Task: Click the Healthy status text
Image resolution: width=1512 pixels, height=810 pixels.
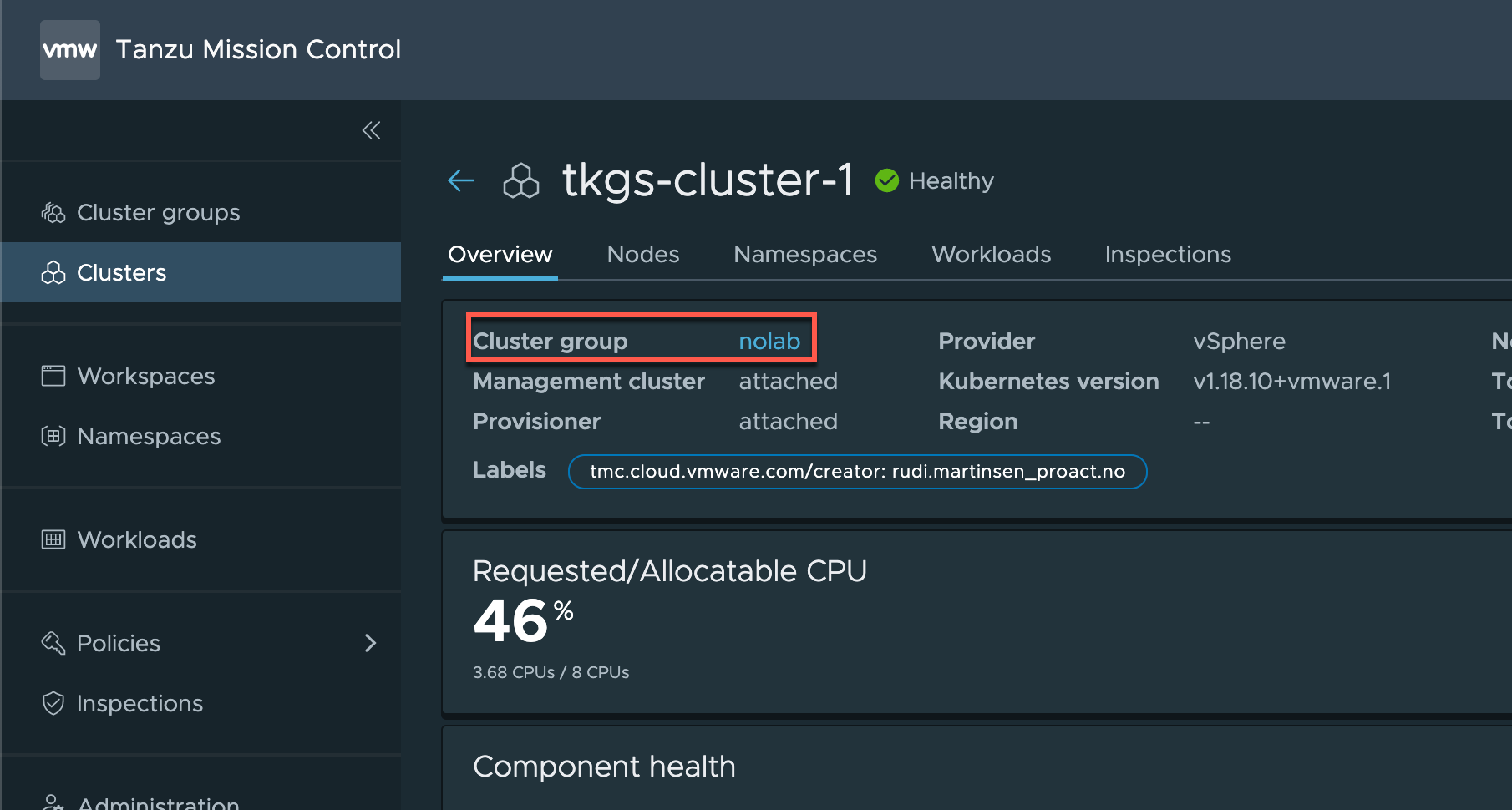Action: 951,181
